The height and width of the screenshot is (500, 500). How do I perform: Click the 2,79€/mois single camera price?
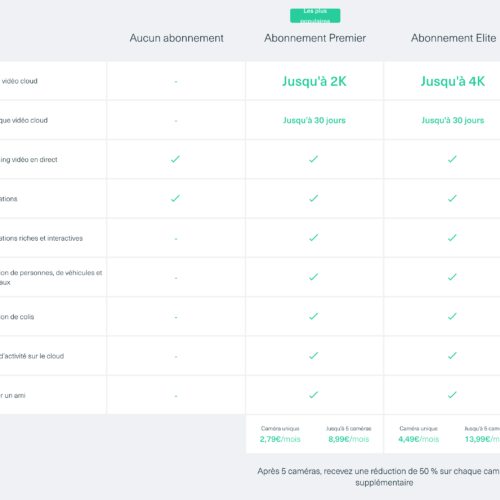point(280,439)
